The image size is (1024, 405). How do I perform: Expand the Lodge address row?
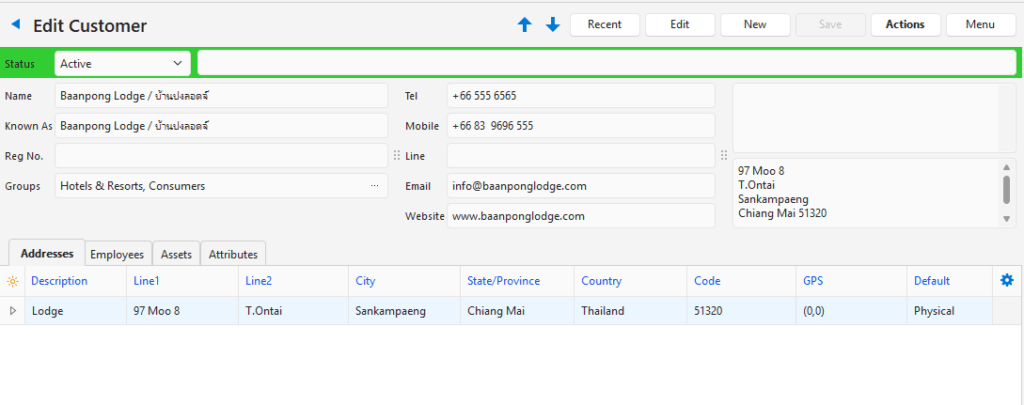tap(13, 311)
